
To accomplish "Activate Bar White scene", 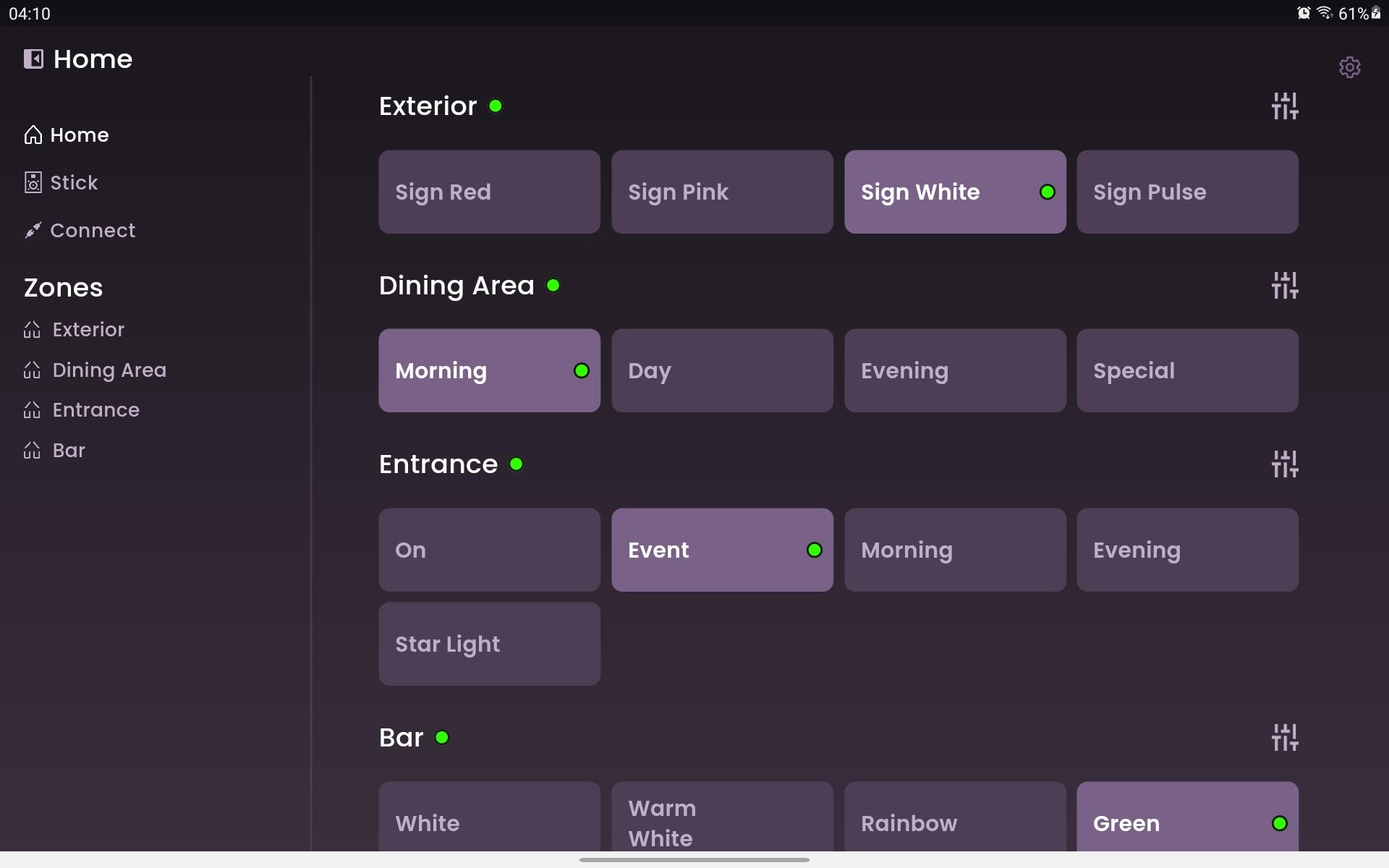I will pyautogui.click(x=489, y=817).
